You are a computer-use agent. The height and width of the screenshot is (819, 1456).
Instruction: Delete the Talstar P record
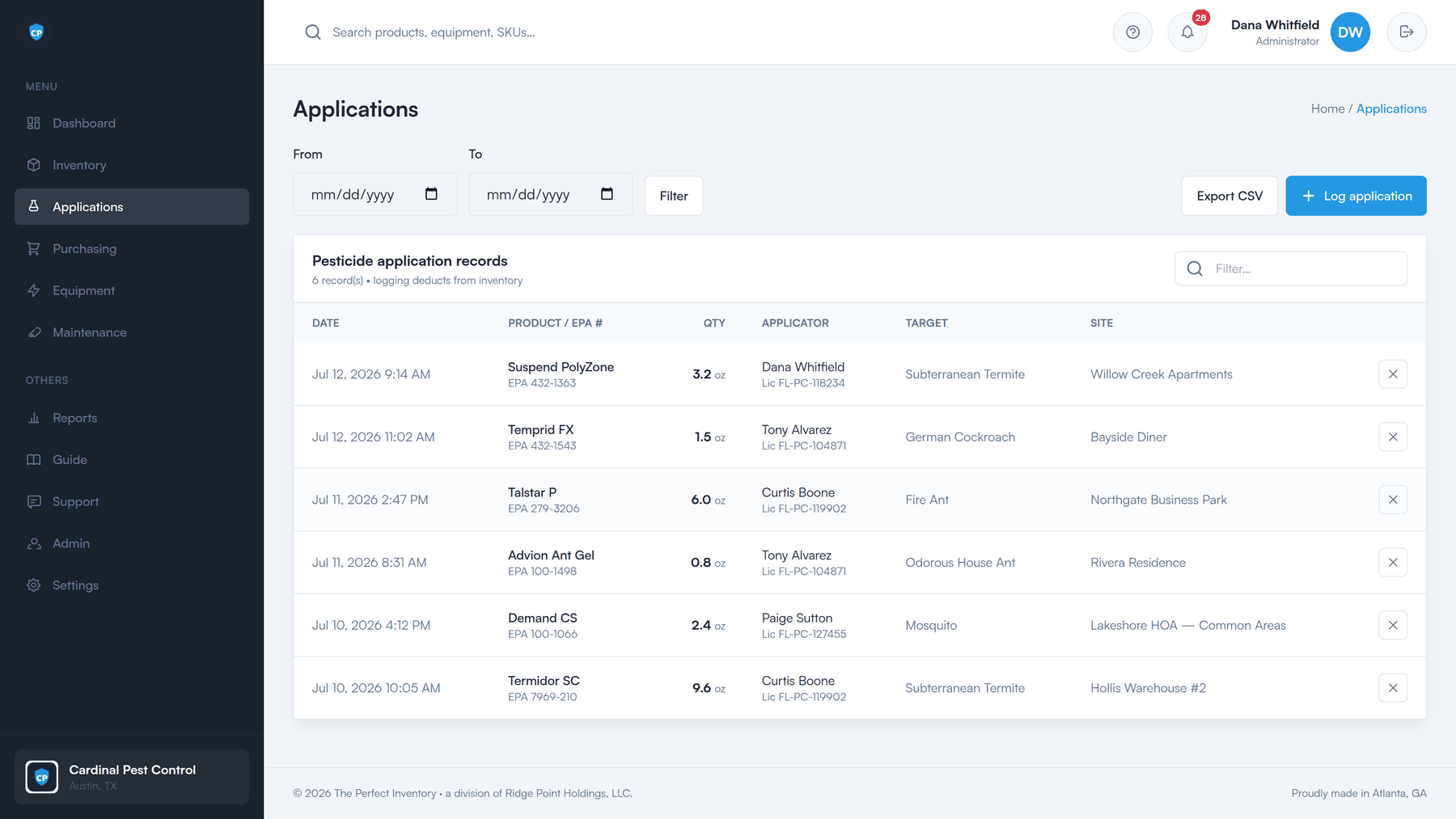[1393, 500]
